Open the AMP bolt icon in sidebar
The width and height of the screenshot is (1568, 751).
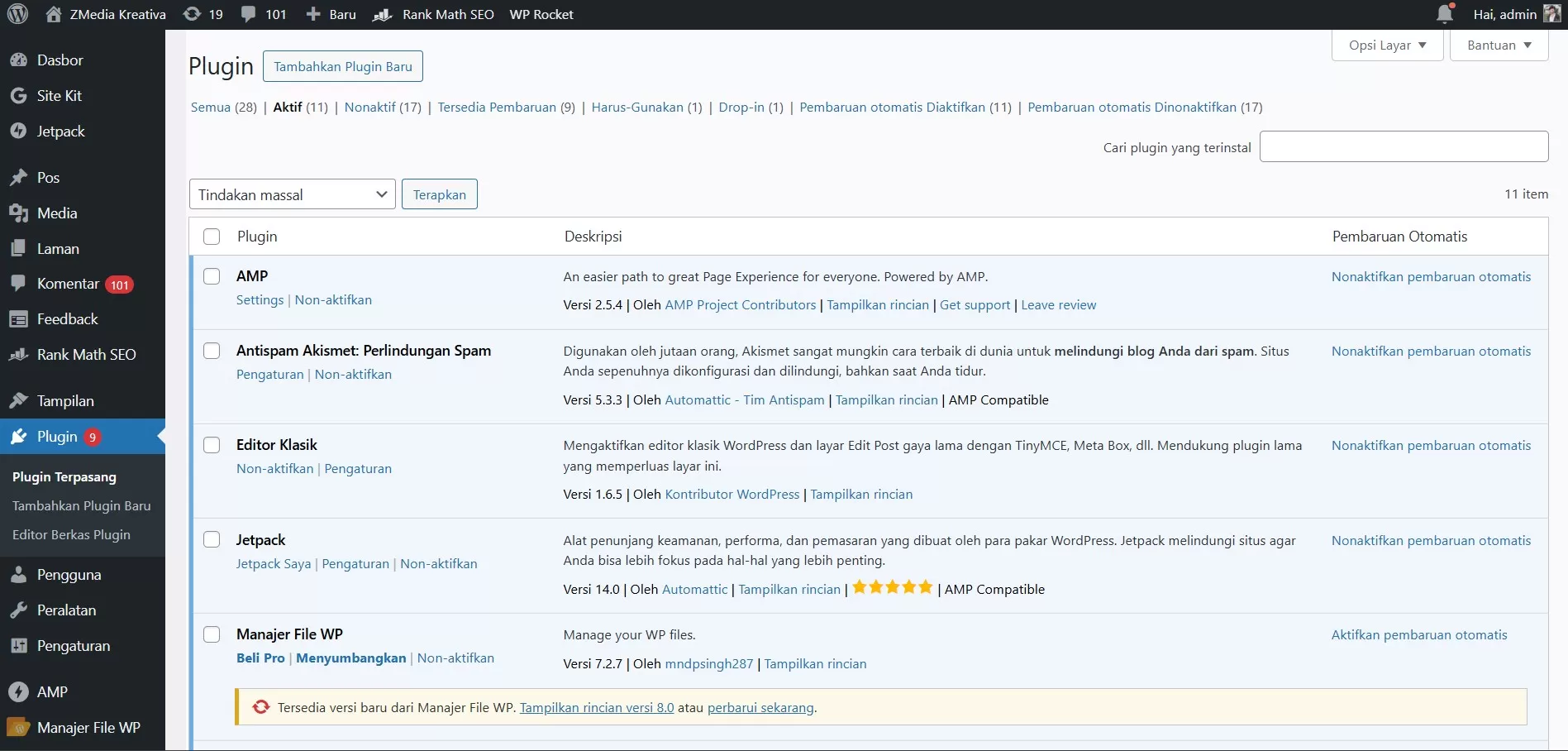[18, 692]
